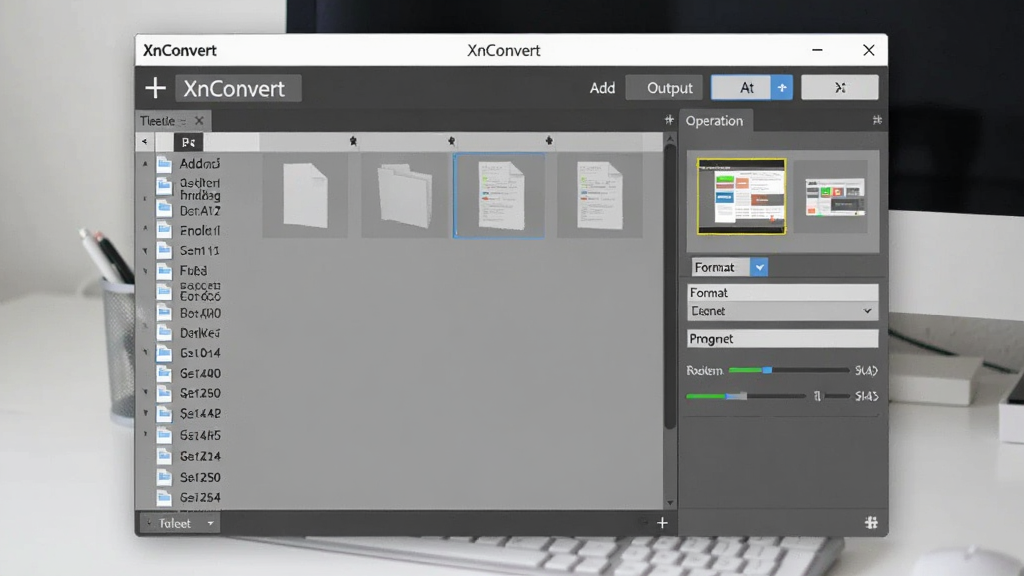Select the blue-outlined document thumbnail

[x=499, y=195]
